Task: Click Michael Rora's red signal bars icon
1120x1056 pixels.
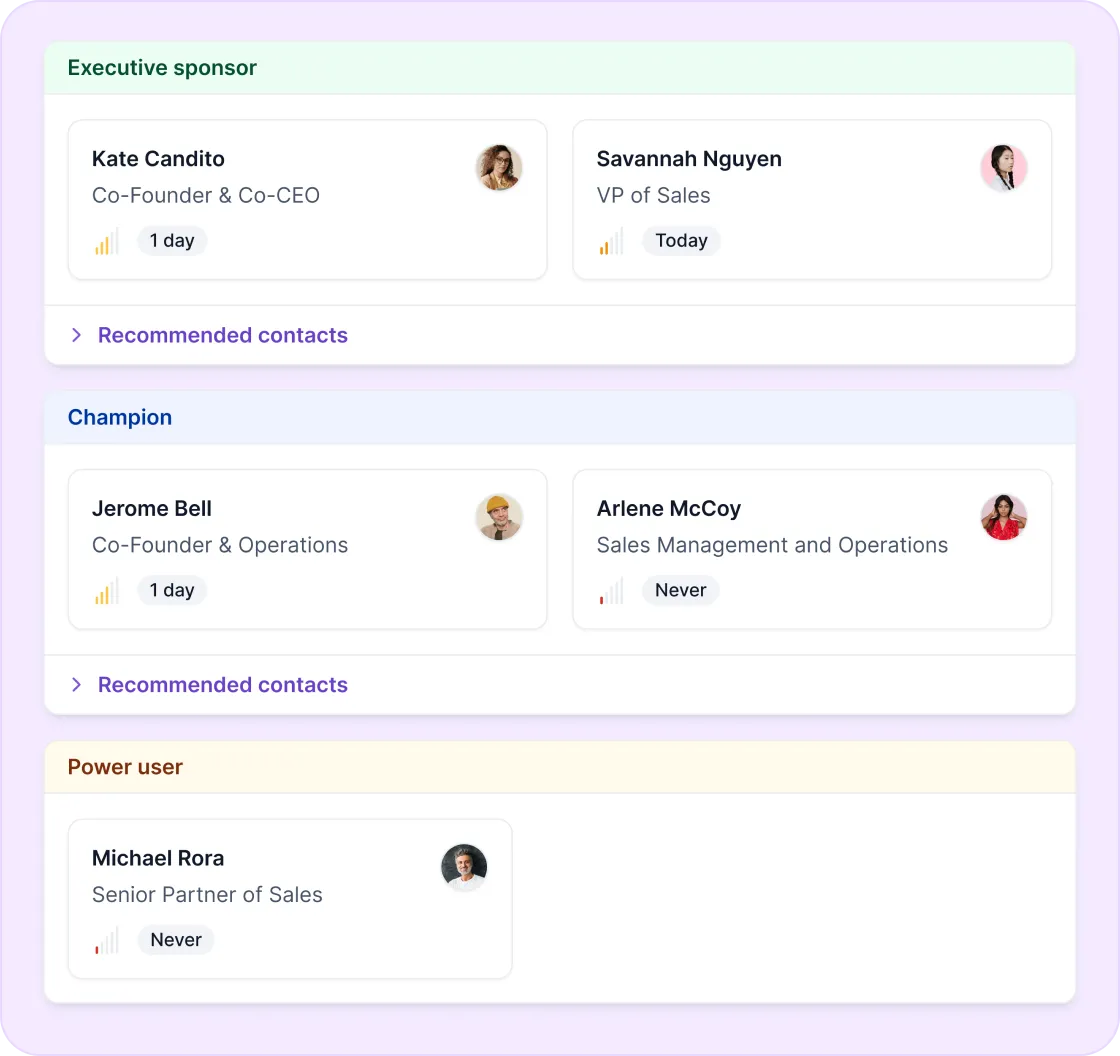Action: tap(107, 940)
